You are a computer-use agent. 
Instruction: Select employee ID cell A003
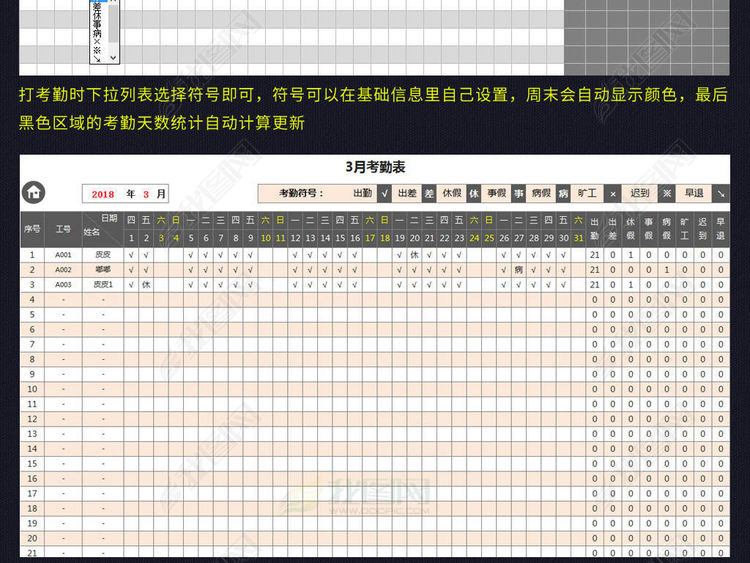[x=63, y=285]
